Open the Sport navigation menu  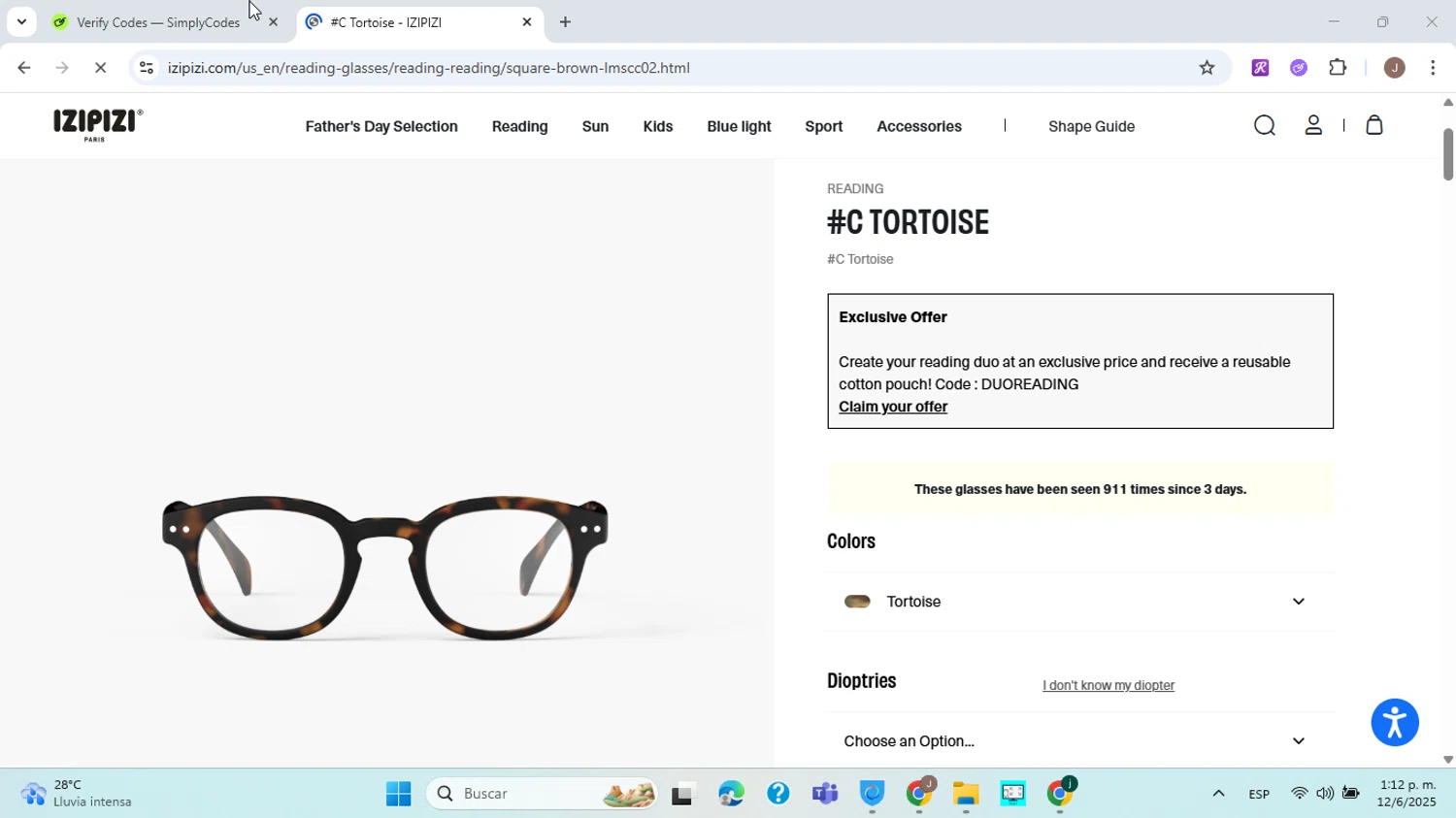click(823, 126)
